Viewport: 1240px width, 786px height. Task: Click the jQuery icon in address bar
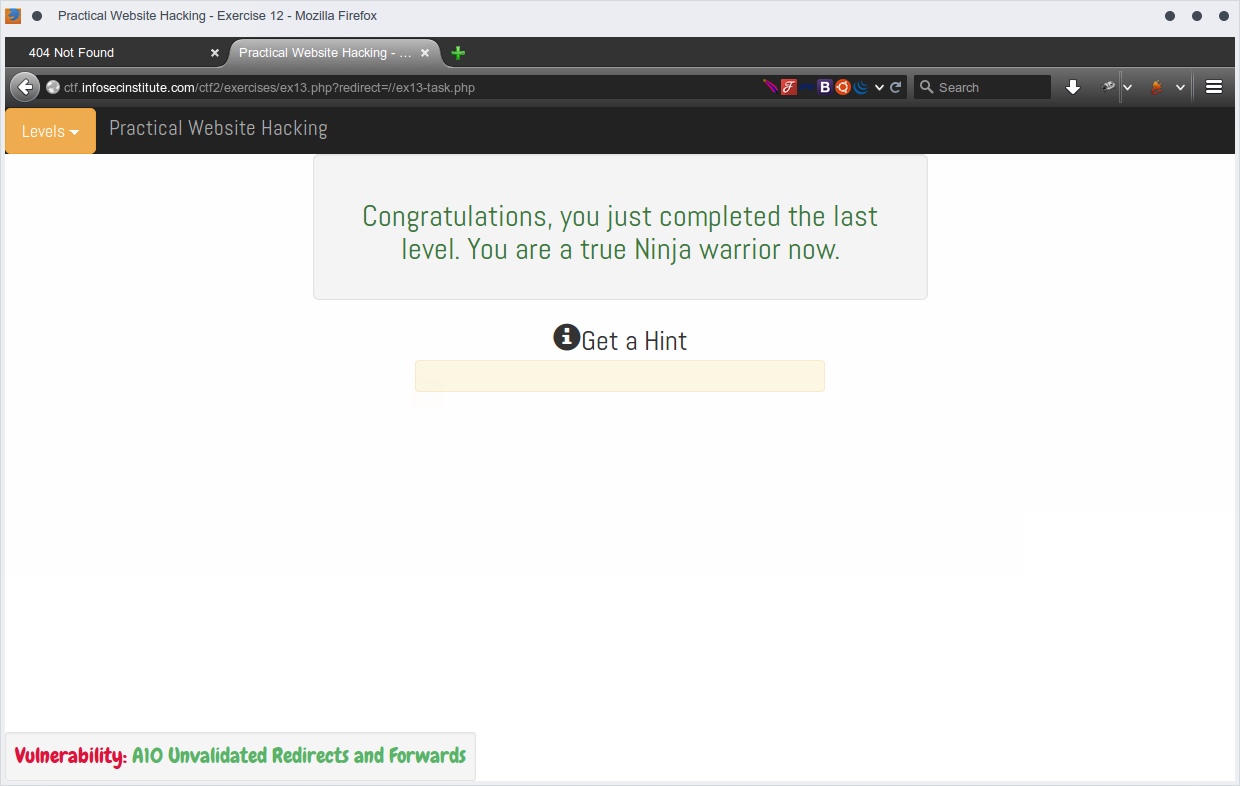(x=861, y=87)
